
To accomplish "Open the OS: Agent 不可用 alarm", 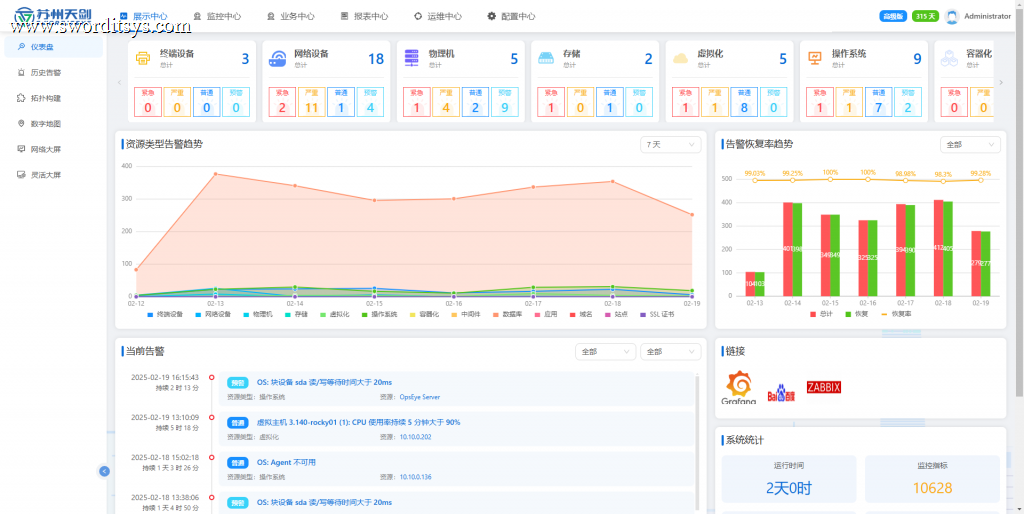I will point(286,462).
